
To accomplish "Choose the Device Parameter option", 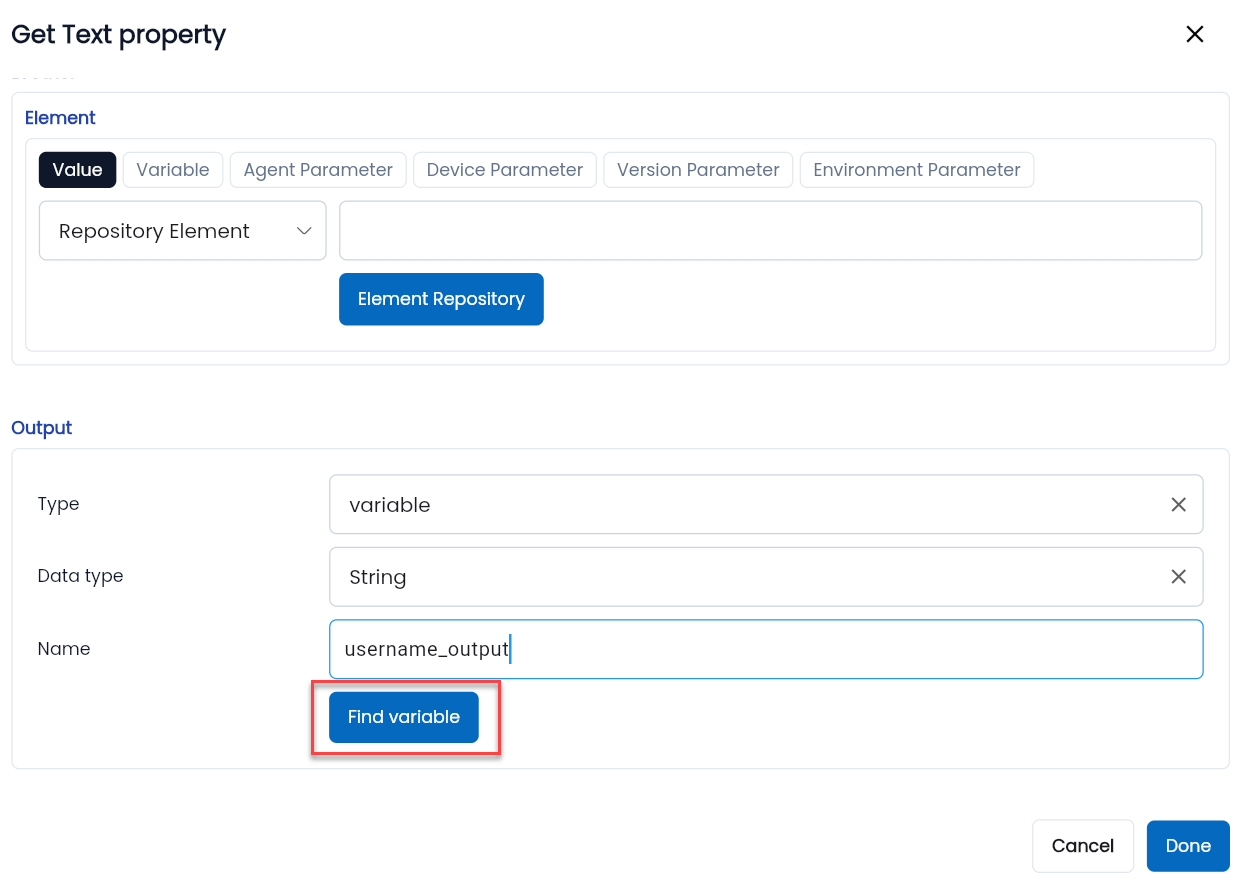I will [505, 170].
